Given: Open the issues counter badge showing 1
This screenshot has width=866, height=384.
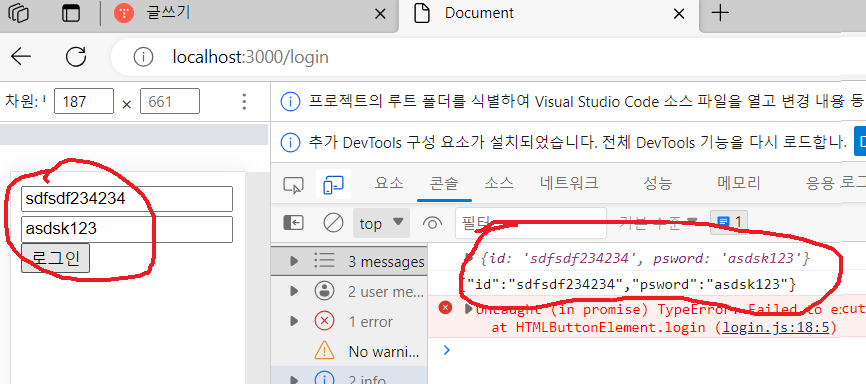Looking at the screenshot, I should coord(728,223).
